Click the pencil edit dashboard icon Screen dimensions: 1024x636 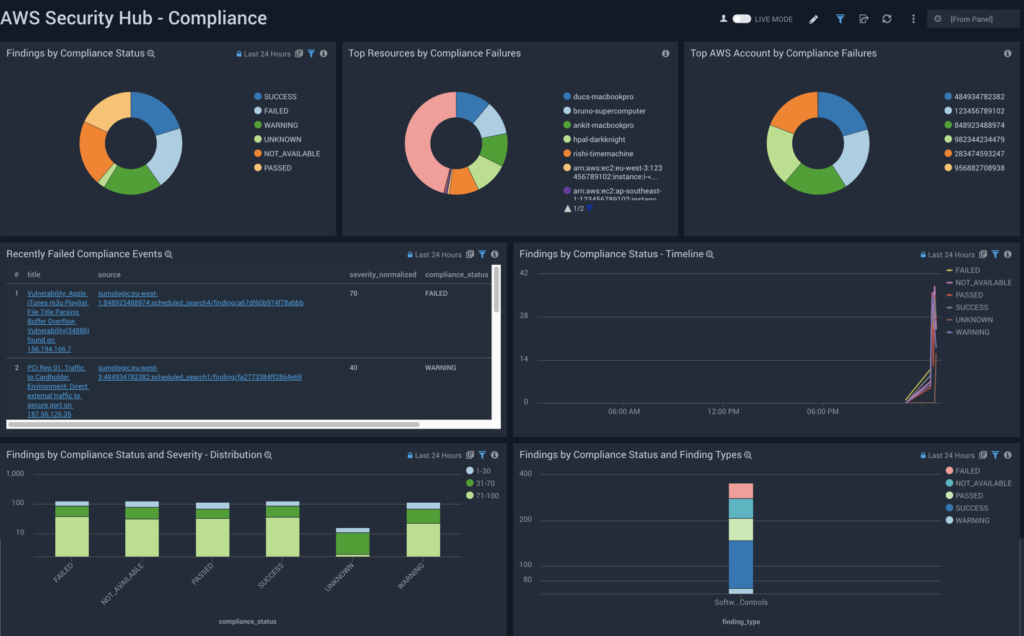(814, 19)
